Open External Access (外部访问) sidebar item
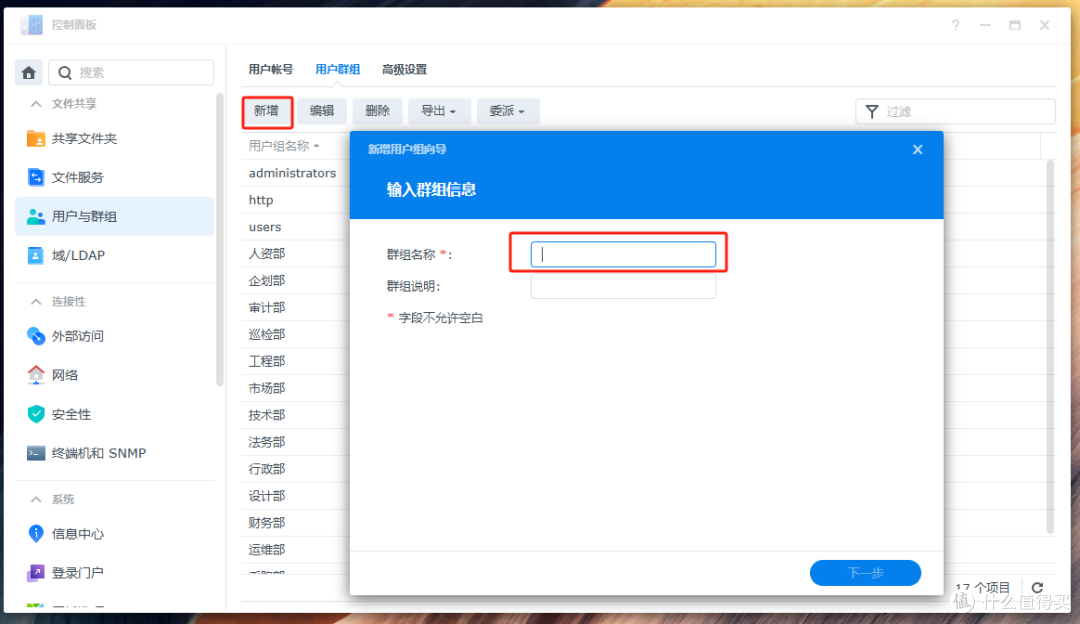The image size is (1080, 624). (114, 336)
